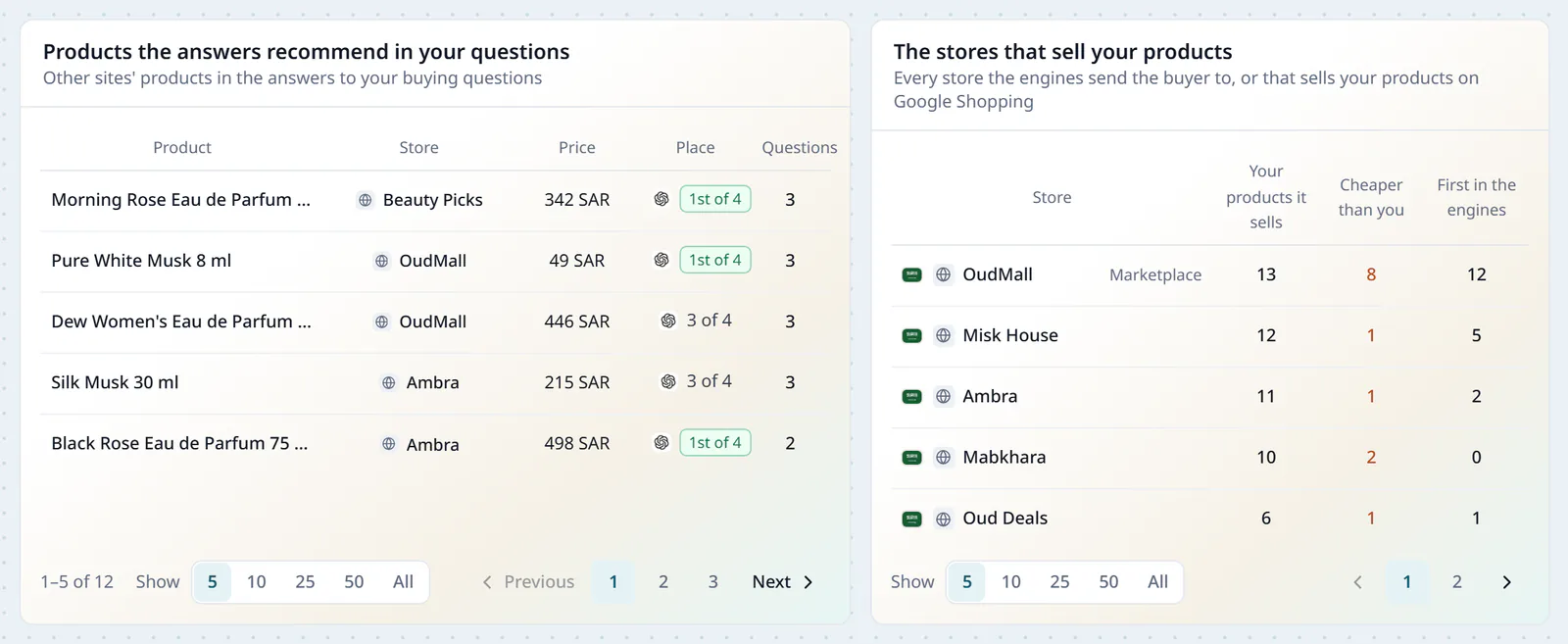Click the Saudi flag icon next to Misk House
Screen dimensions: 1568x644
[911, 335]
